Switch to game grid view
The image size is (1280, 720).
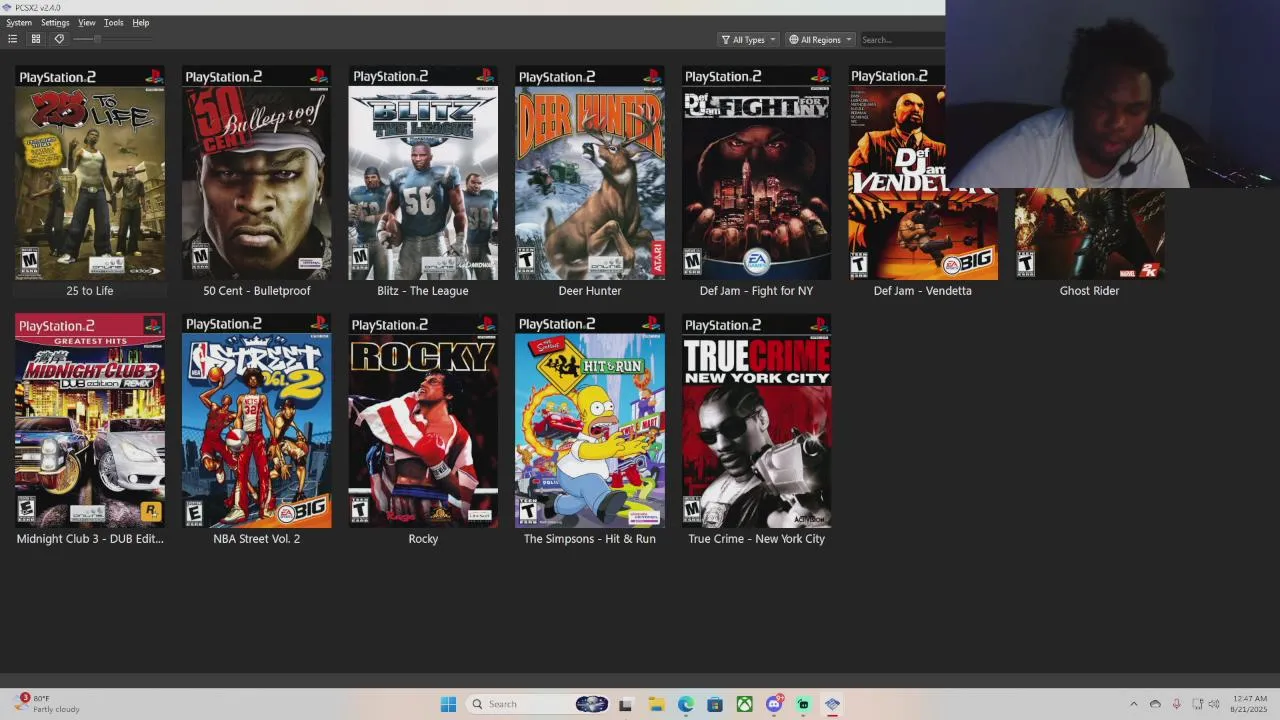36,39
